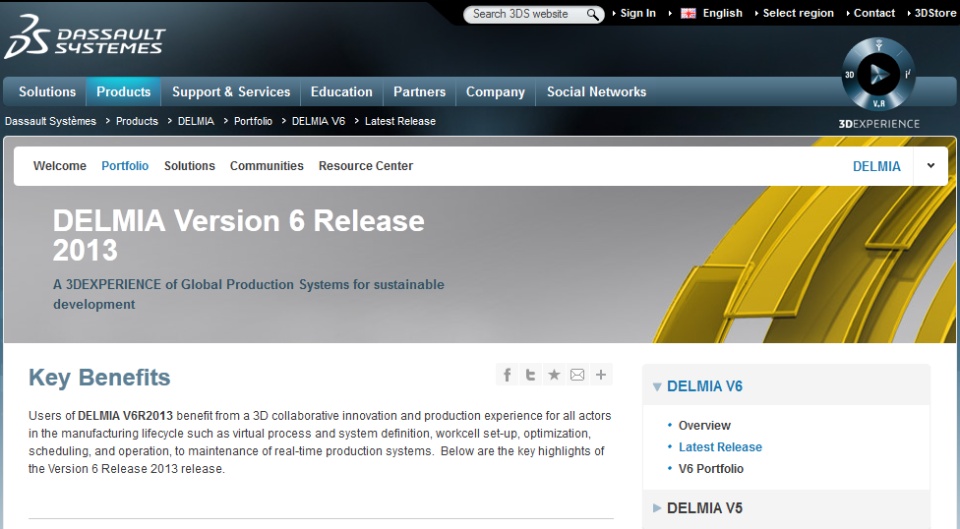
Task: Share page on Twitter
Action: (x=530, y=375)
